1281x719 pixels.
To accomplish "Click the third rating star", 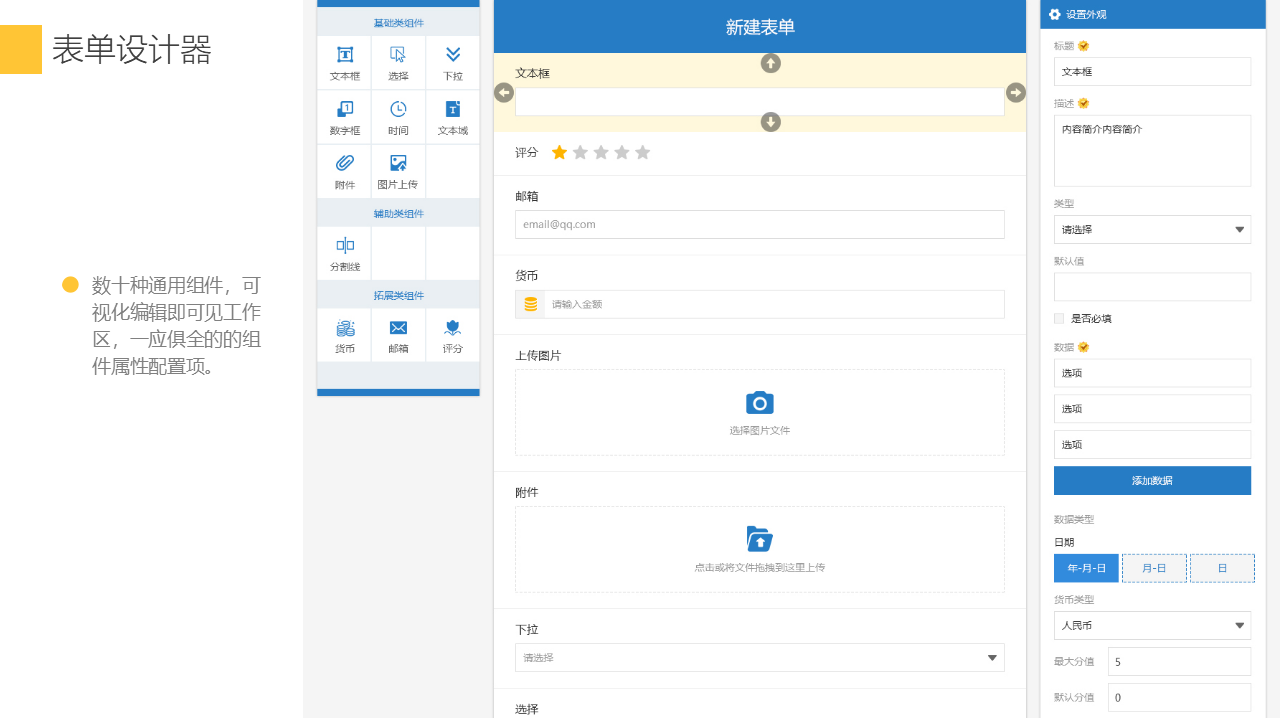I will pos(601,152).
